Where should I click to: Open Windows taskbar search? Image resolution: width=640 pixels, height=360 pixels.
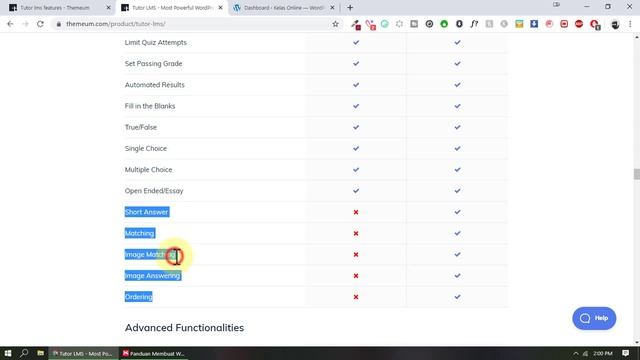click(x=24, y=353)
